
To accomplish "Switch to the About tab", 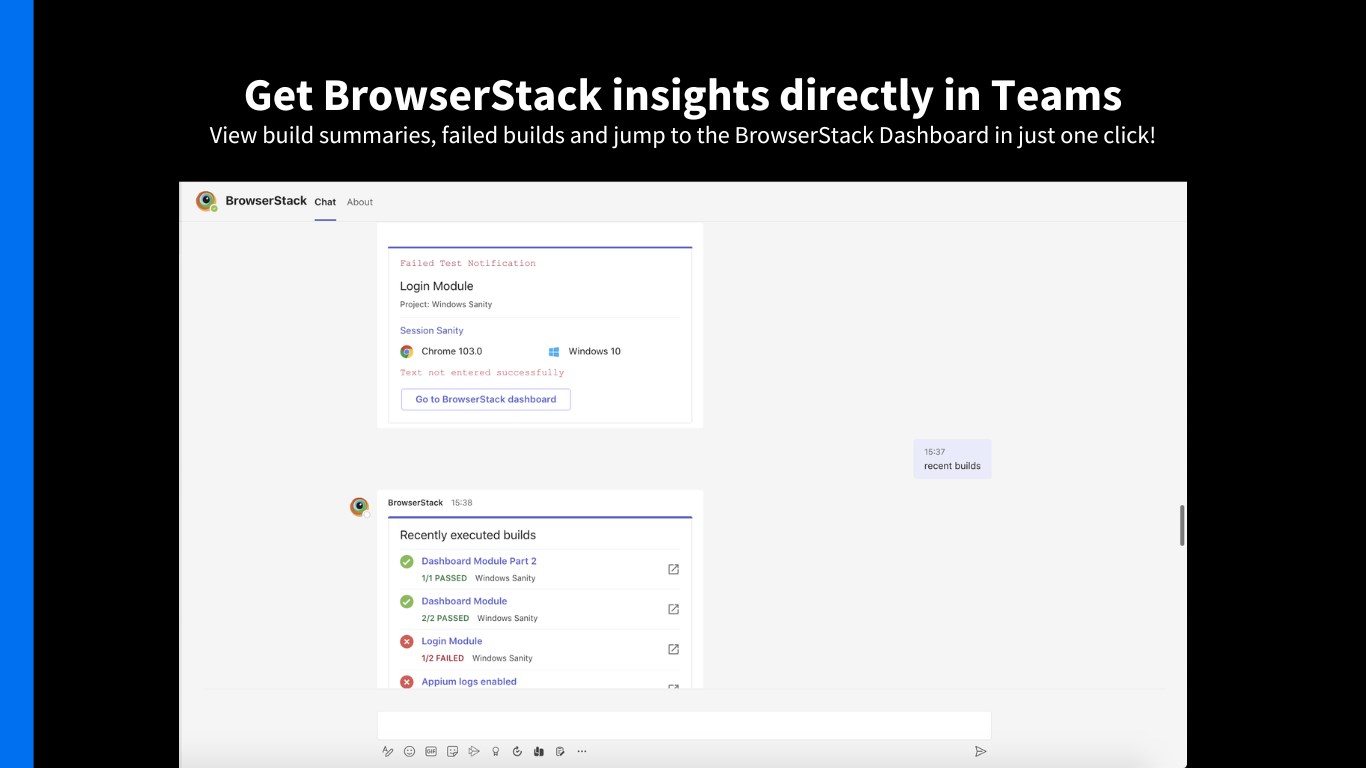I will coord(360,202).
